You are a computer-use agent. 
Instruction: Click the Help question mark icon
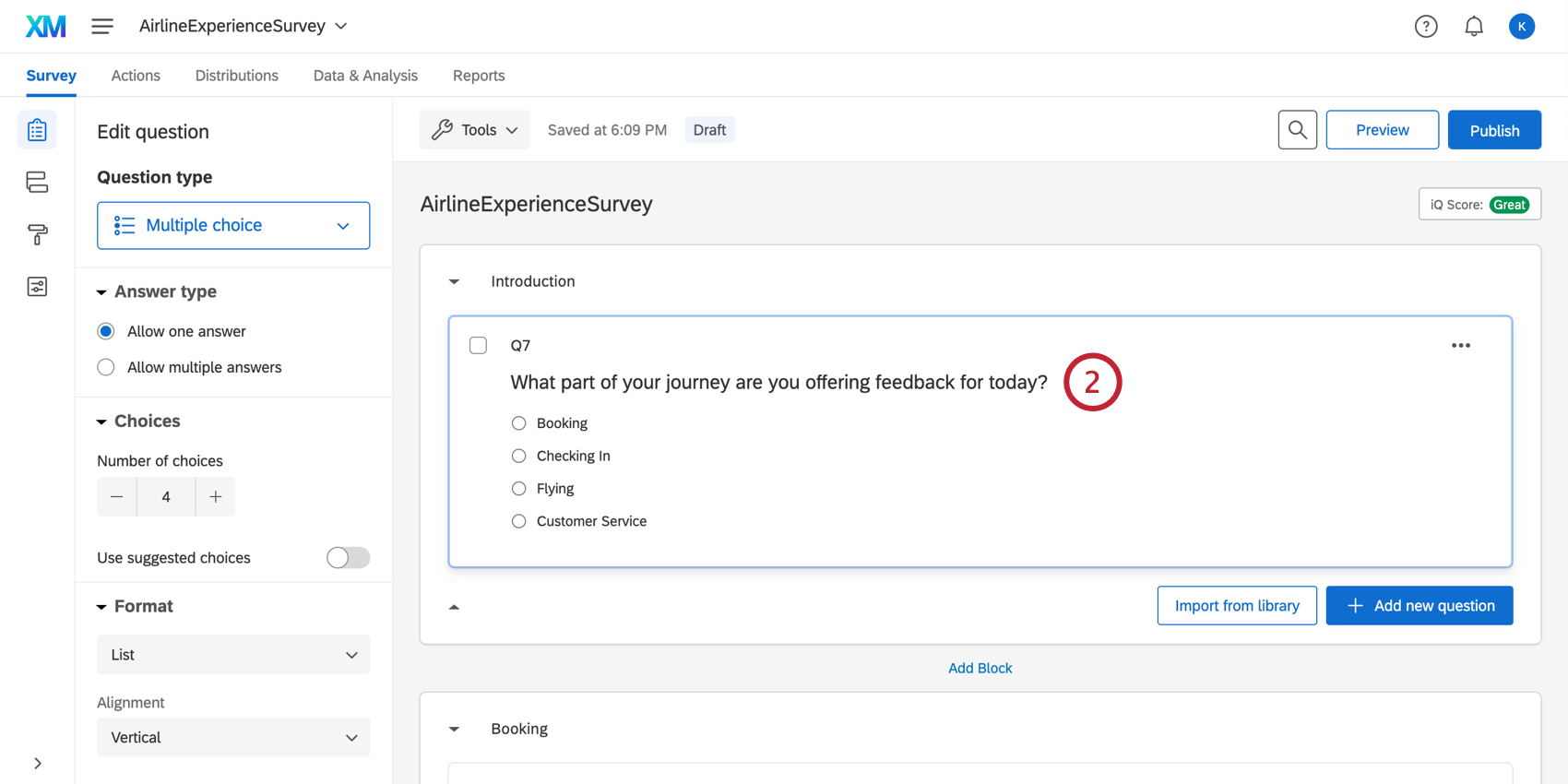[x=1426, y=27]
